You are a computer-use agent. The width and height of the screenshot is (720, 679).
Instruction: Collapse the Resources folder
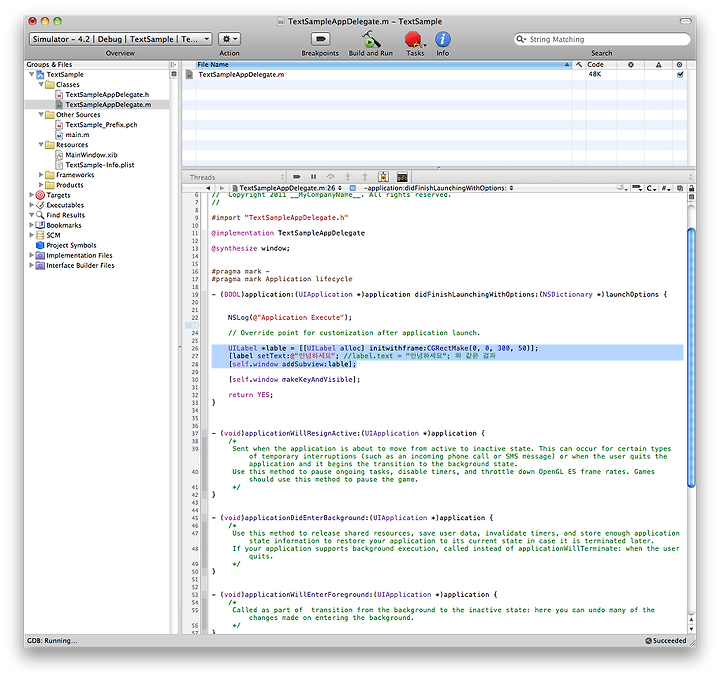click(x=41, y=144)
